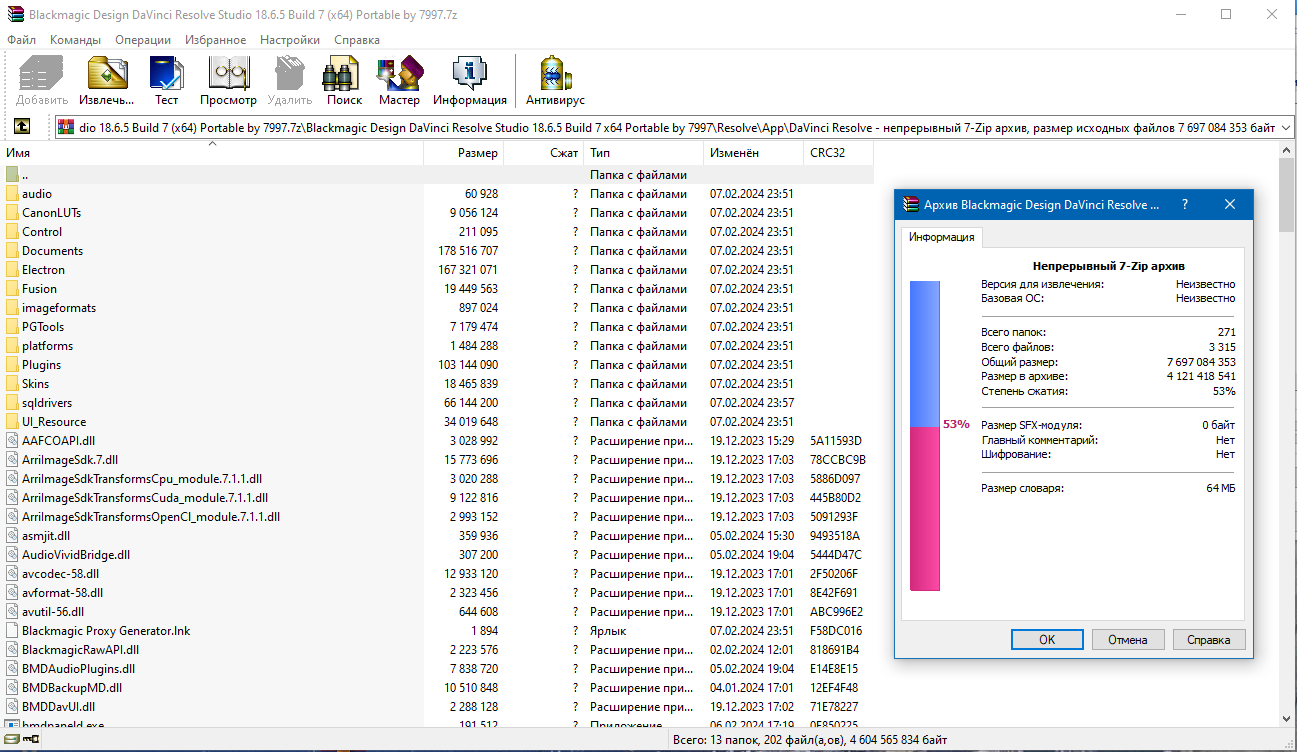Select the Тест (Test archive) icon

click(x=166, y=80)
